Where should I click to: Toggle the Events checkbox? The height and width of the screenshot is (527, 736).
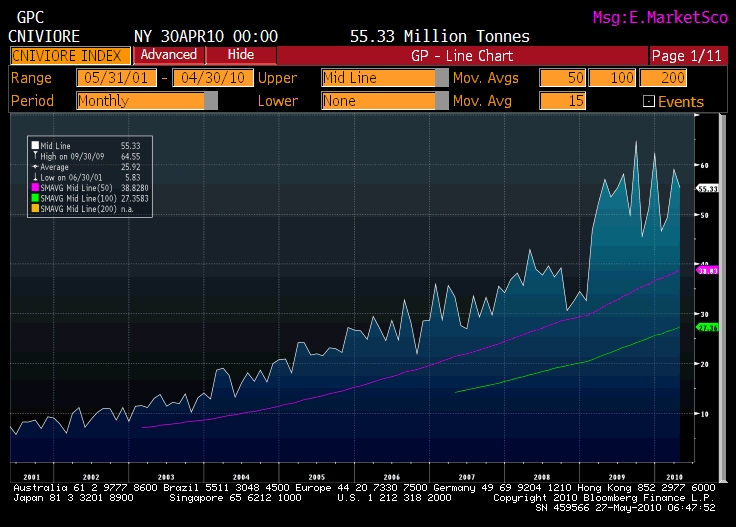point(649,101)
